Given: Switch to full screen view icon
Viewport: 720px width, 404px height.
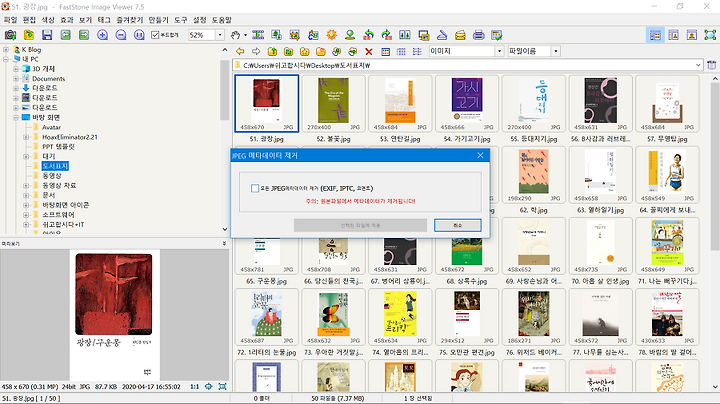Looking at the screenshot, I should point(710,35).
